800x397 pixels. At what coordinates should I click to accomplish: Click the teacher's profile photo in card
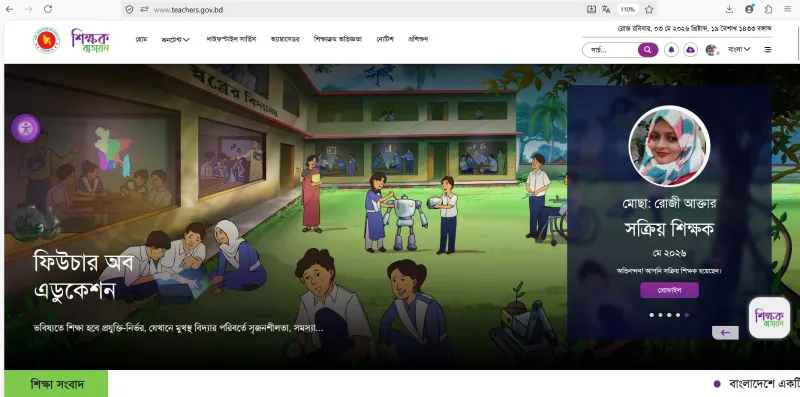coord(669,146)
